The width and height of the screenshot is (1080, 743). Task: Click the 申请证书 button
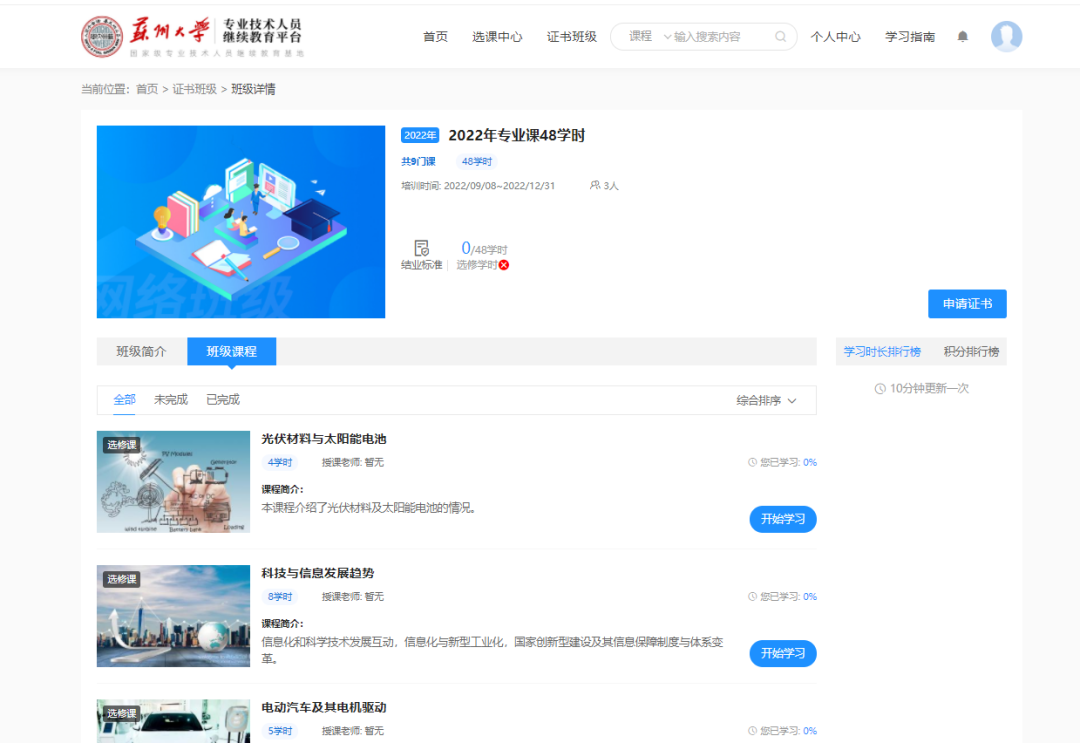click(967, 303)
